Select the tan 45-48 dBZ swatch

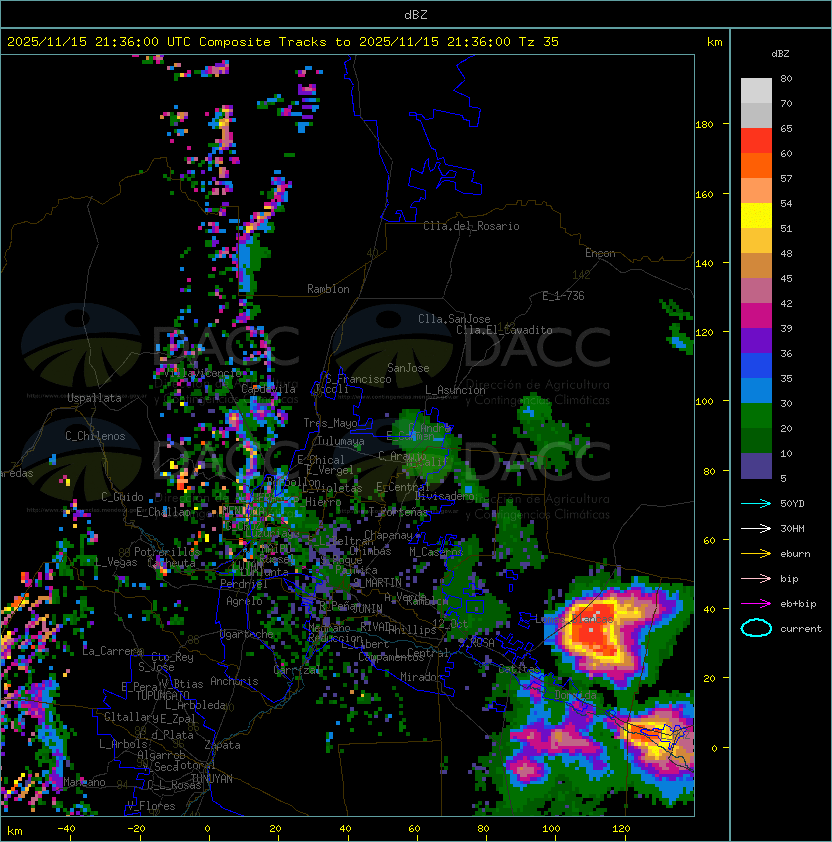tap(756, 266)
